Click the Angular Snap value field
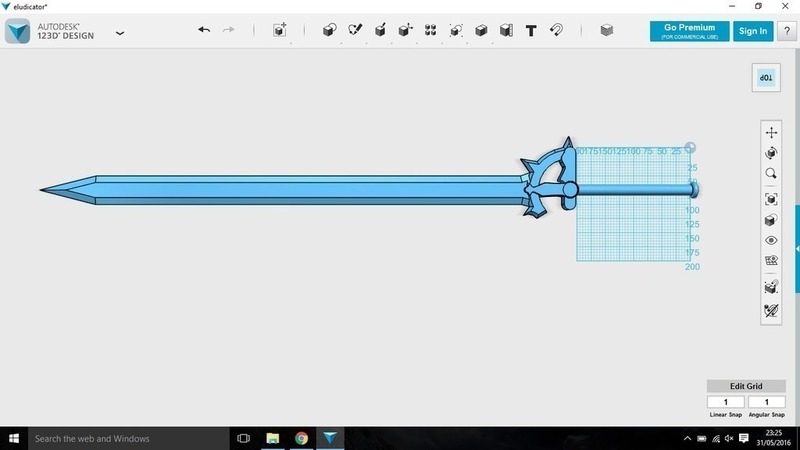800x450 pixels. [x=766, y=402]
